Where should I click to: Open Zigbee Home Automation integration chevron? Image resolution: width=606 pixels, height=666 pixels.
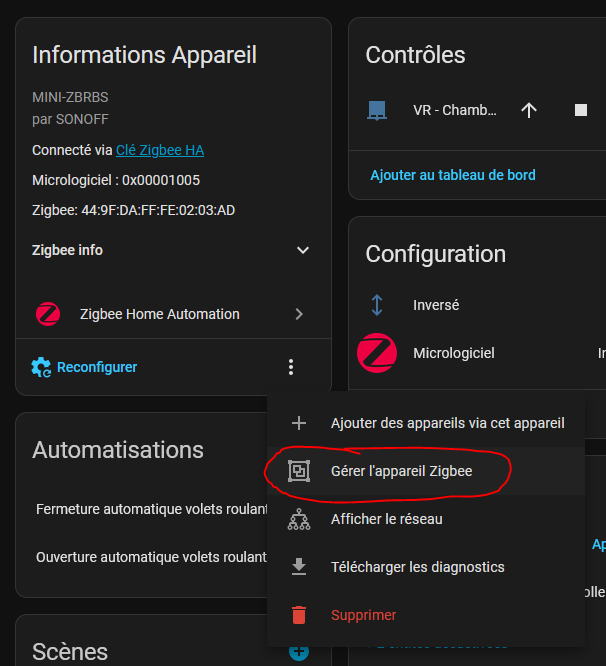[x=299, y=314]
